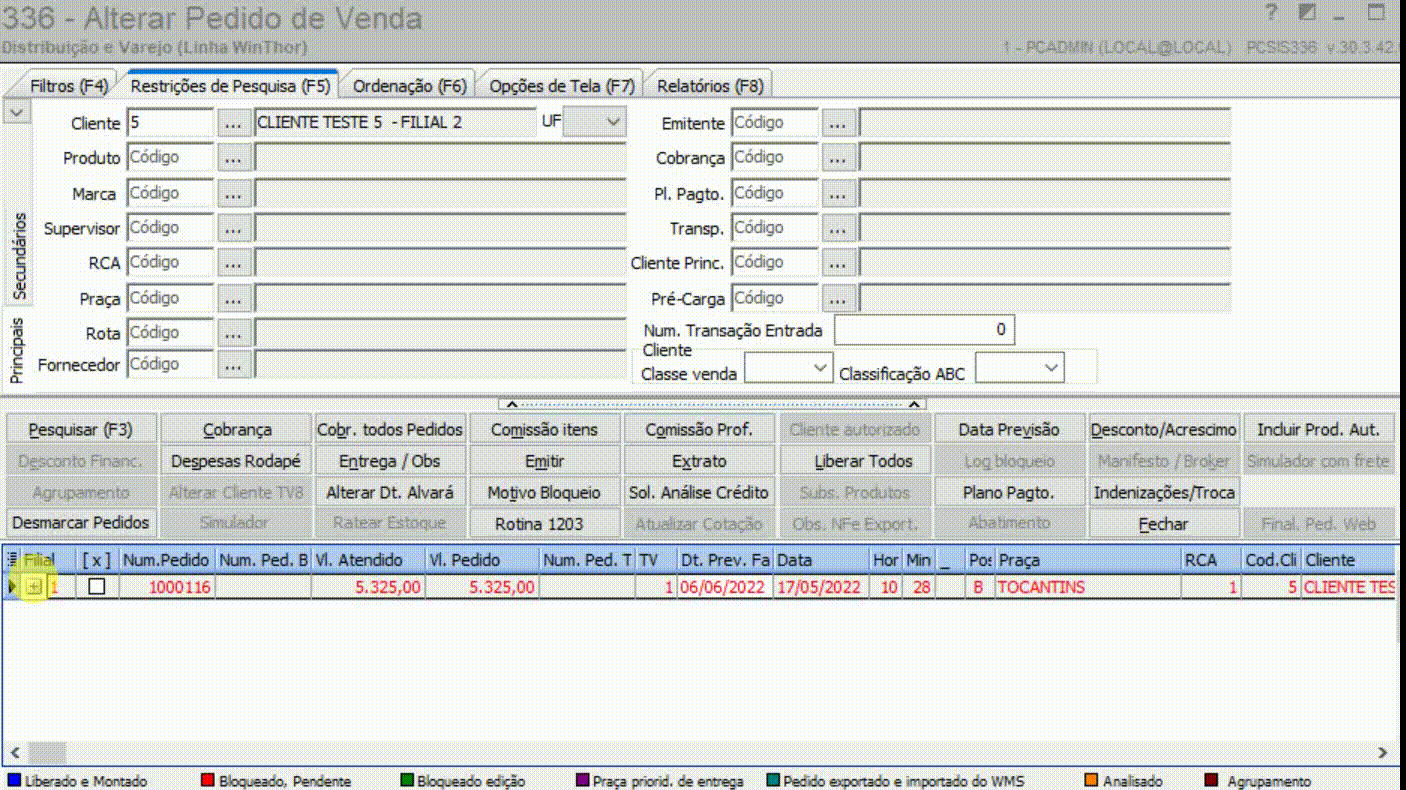Click order number 1000116 cell
This screenshot has width=1406, height=790.
click(166, 587)
